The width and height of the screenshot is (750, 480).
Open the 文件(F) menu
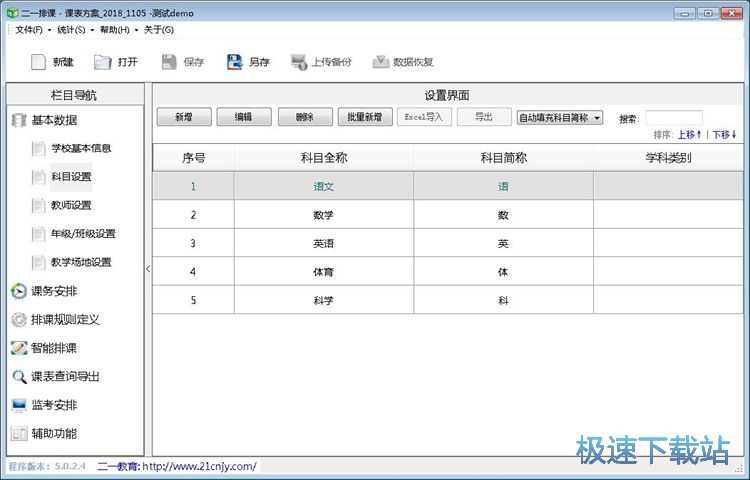29,30
